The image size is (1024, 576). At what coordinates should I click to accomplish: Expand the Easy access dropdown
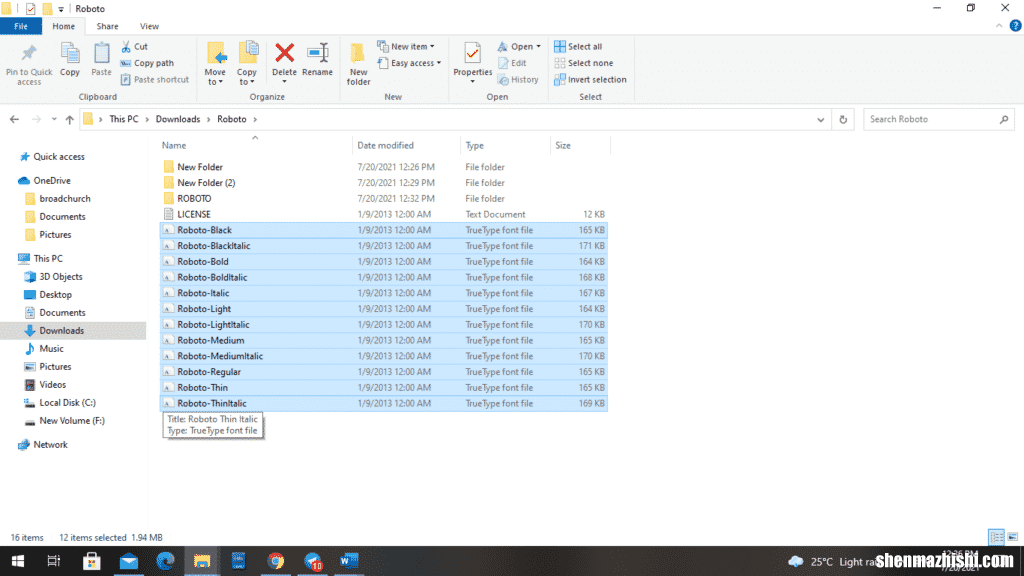(x=438, y=63)
